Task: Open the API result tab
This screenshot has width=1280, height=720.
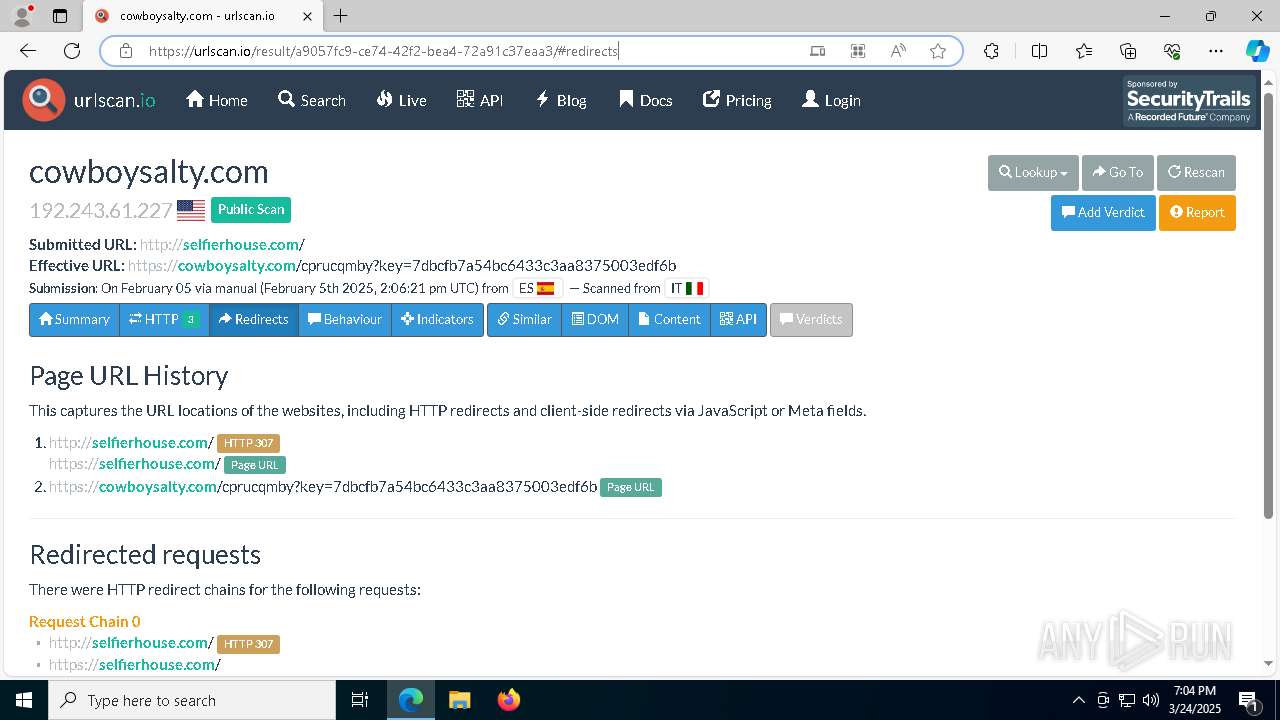Action: pyautogui.click(x=738, y=319)
